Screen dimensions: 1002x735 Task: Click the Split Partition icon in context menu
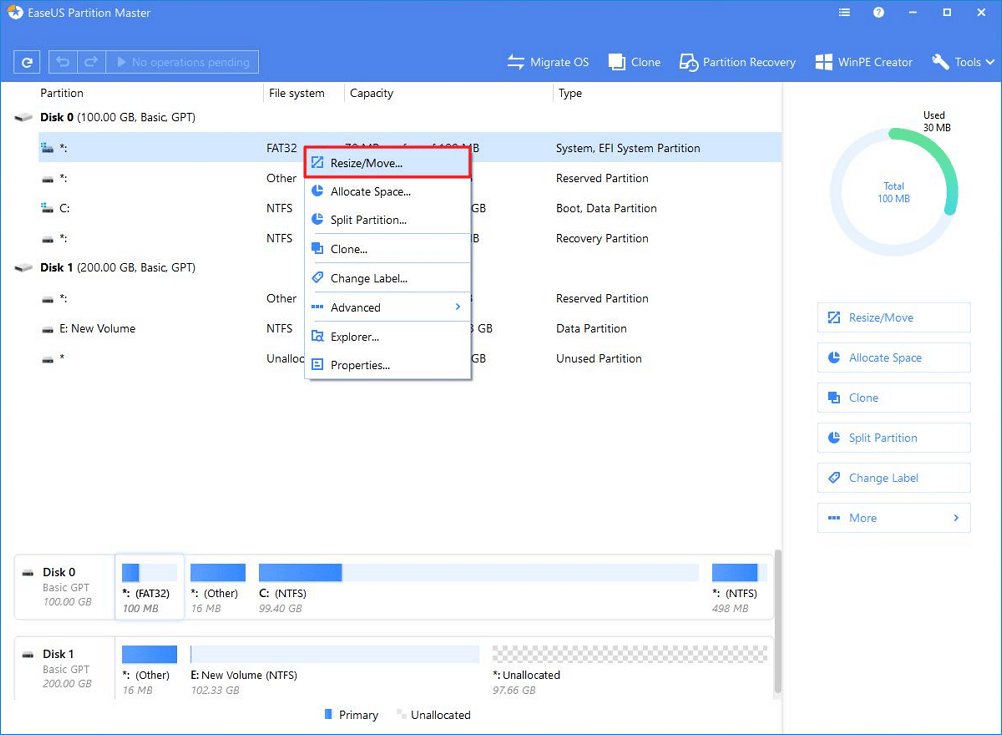point(317,219)
